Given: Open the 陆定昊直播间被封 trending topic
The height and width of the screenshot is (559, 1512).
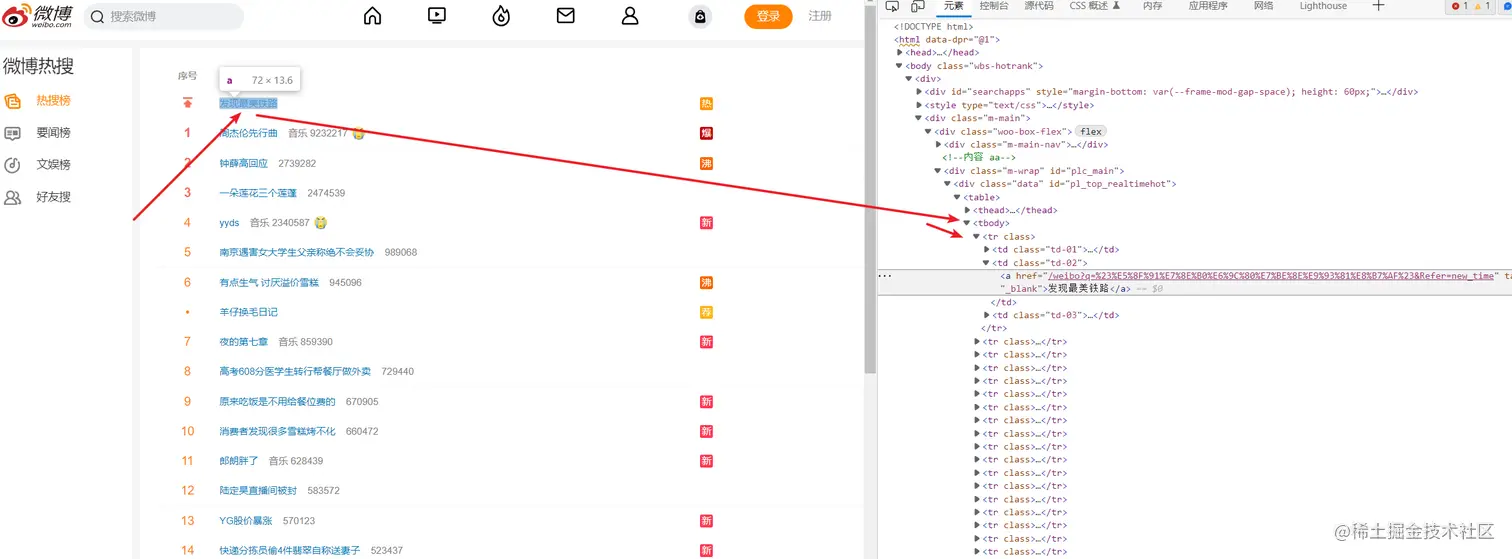Looking at the screenshot, I should (x=258, y=490).
